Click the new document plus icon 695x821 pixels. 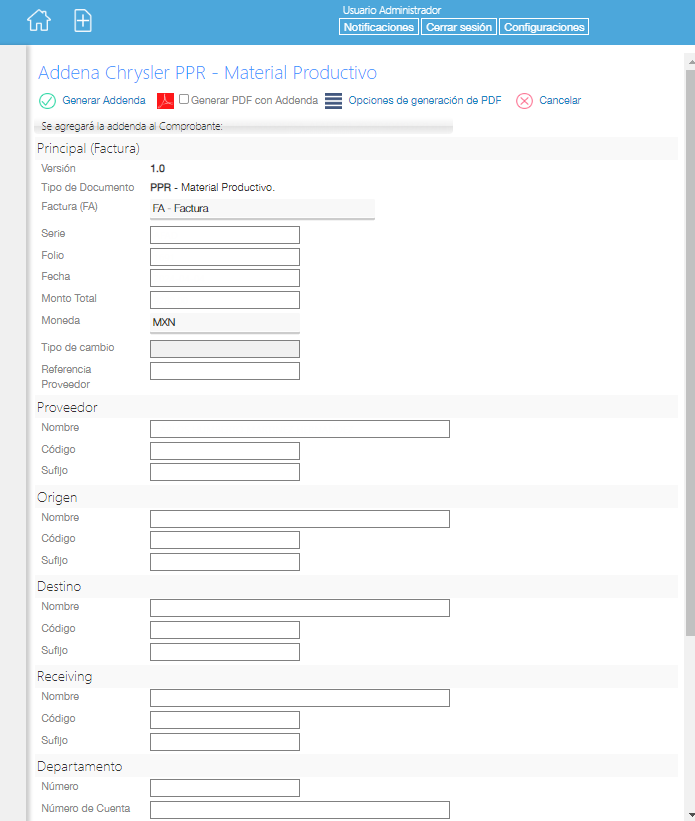pyautogui.click(x=83, y=21)
